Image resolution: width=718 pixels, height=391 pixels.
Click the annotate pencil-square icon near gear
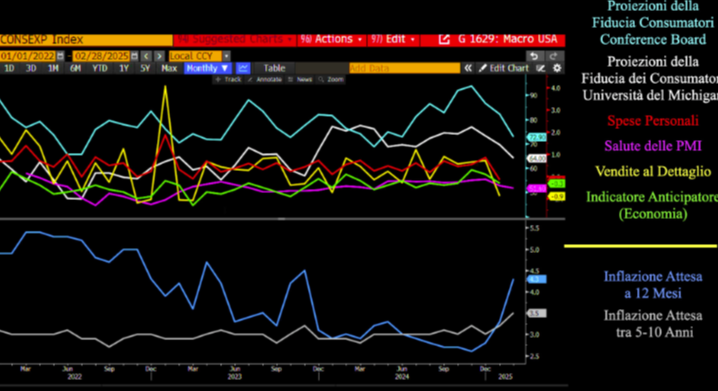click(541, 68)
